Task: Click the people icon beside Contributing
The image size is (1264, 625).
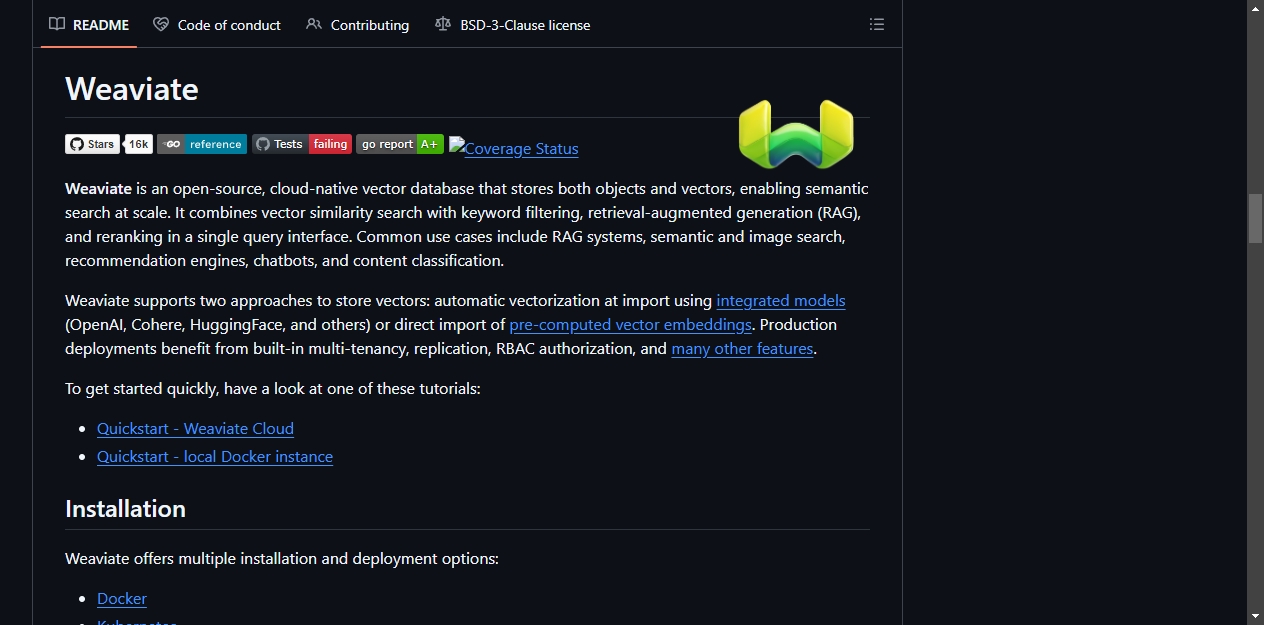Action: [x=314, y=24]
